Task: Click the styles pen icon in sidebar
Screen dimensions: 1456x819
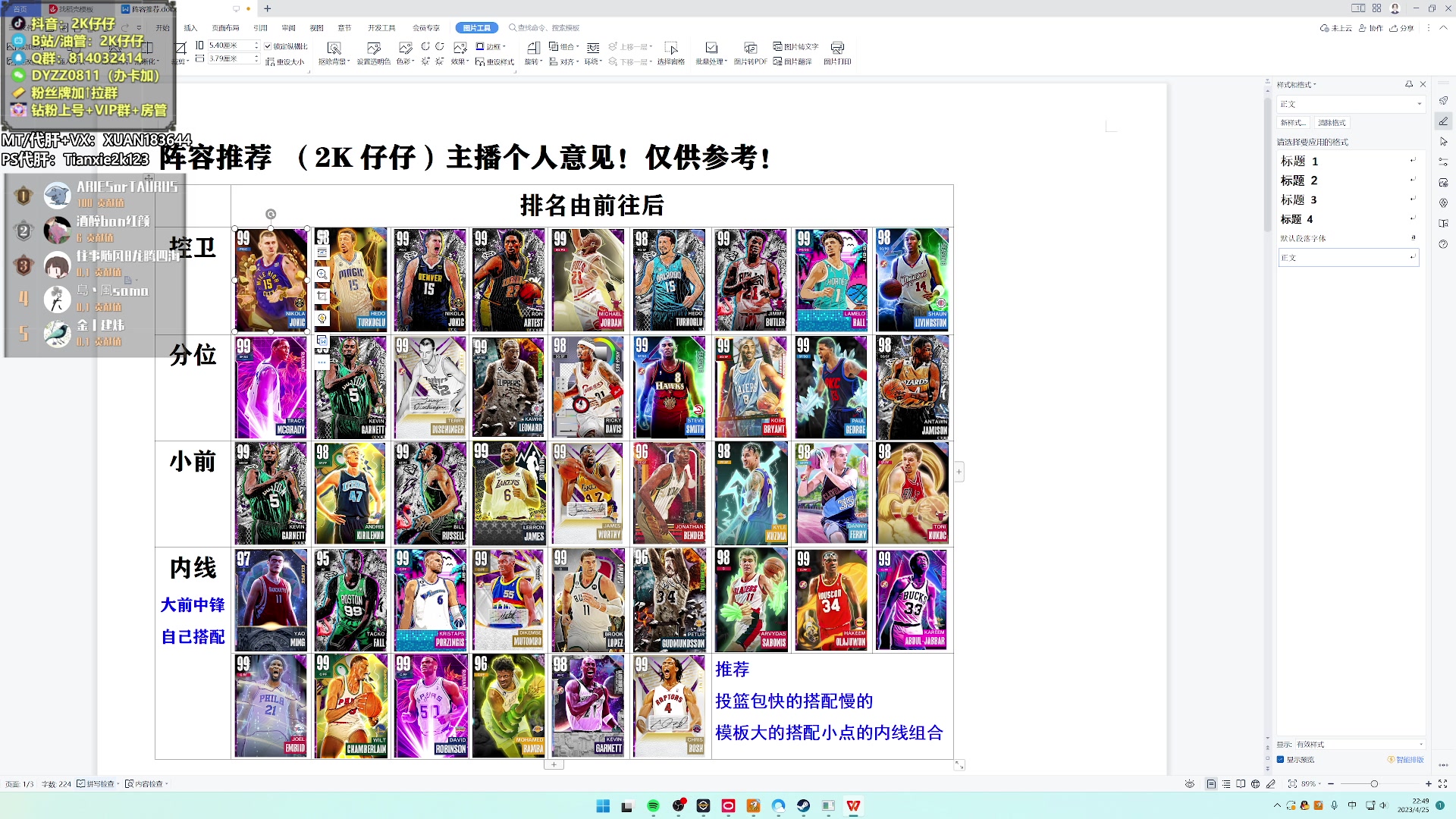Action: [x=1443, y=121]
